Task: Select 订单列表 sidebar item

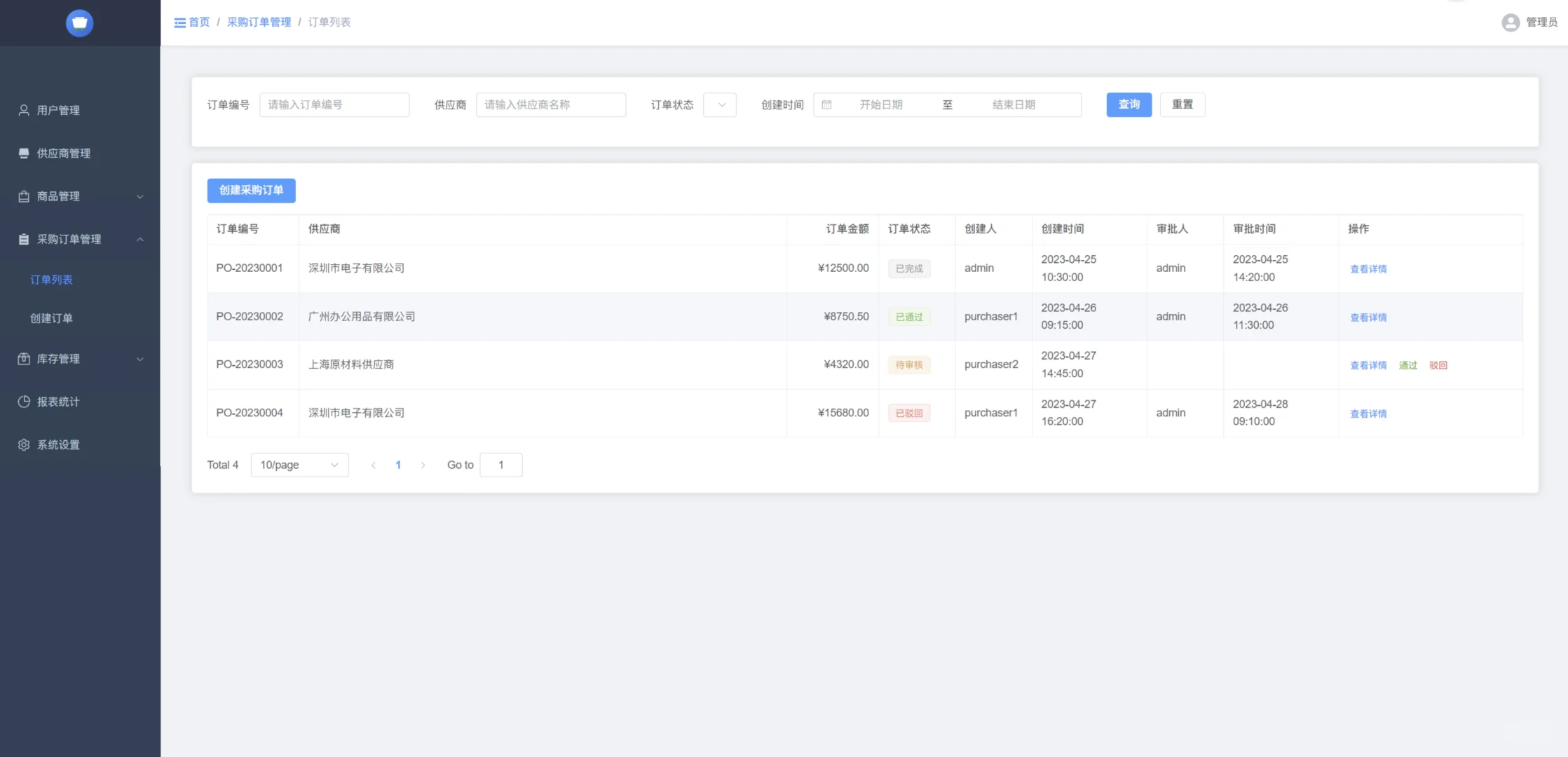Action: click(x=51, y=280)
